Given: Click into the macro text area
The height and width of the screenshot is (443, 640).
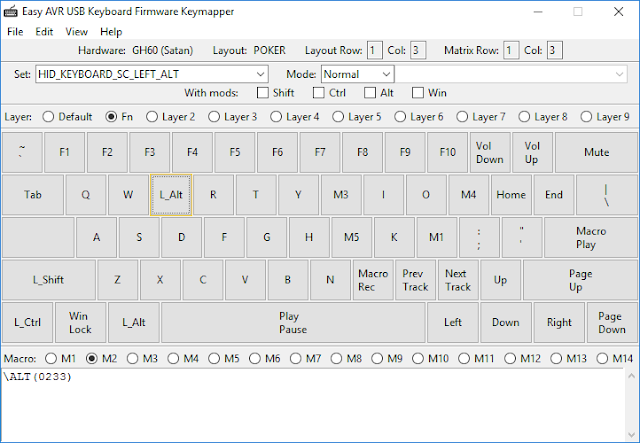Looking at the screenshot, I should point(313,404).
